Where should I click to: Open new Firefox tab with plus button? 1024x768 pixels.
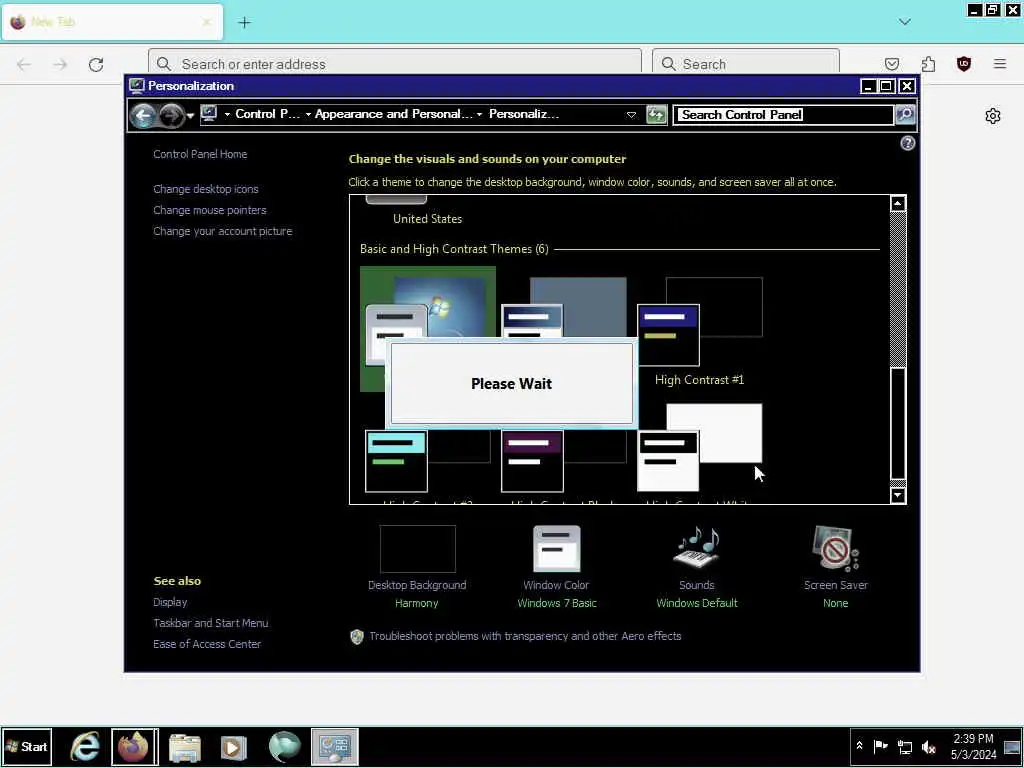(x=244, y=22)
